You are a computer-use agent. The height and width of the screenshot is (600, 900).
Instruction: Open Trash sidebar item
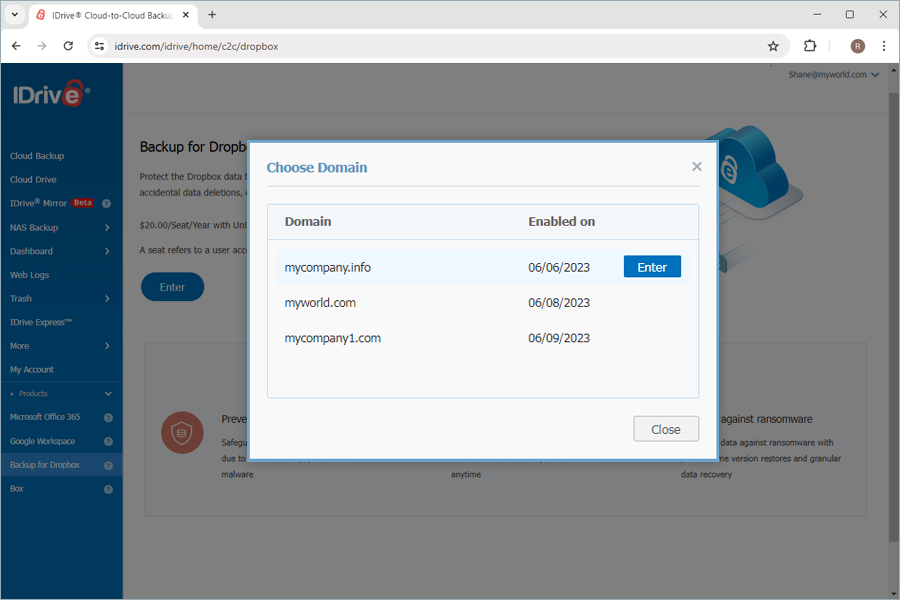(21, 299)
